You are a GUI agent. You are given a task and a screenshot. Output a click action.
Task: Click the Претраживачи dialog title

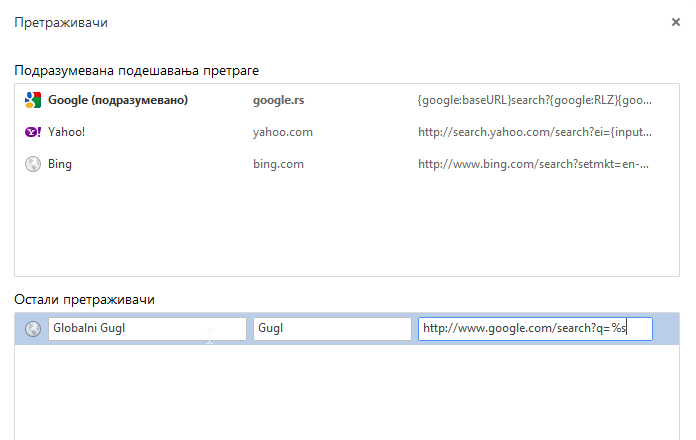(61, 22)
